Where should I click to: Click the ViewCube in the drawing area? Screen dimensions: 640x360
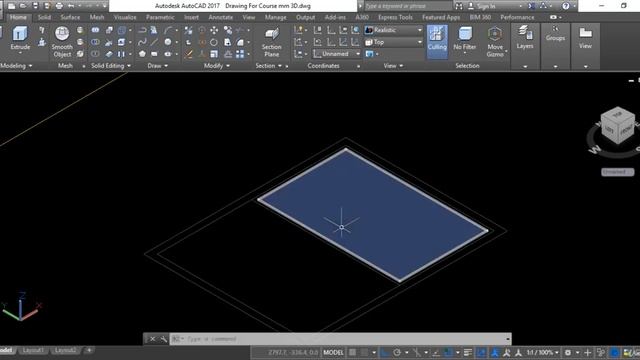pos(617,126)
